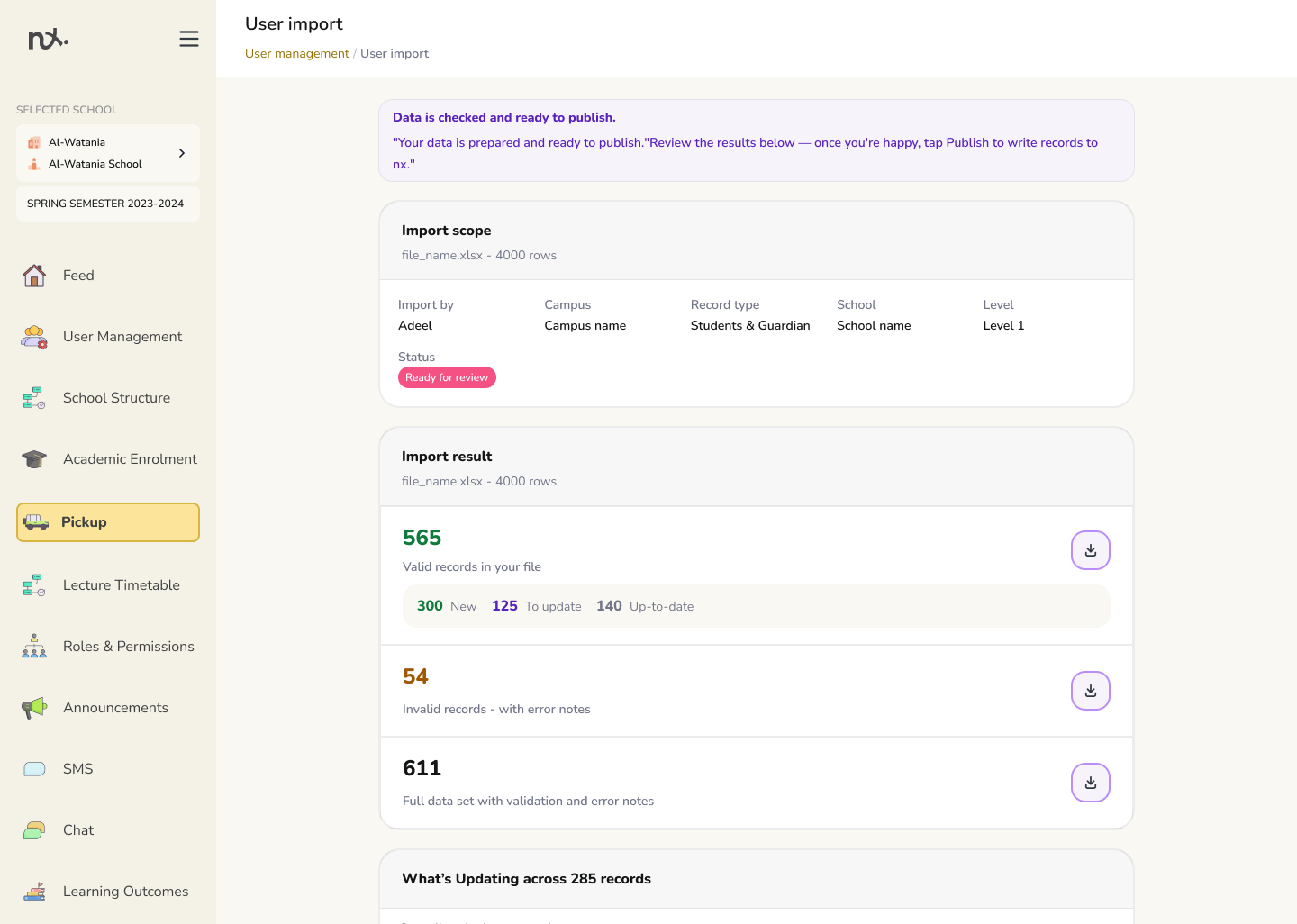Viewport: 1297px width, 924px height.
Task: Download the 565 valid records file
Action: pyautogui.click(x=1091, y=550)
